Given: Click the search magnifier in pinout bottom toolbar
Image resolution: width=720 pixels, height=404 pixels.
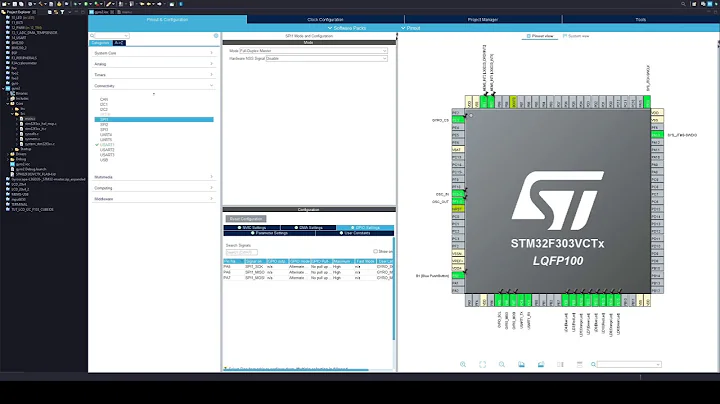Looking at the screenshot, I should (593, 364).
